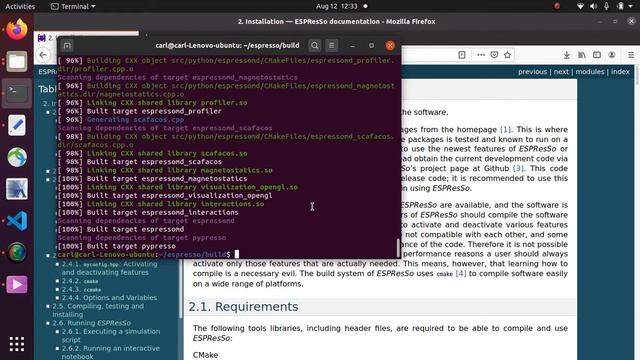Click '[100%] Built target espressomd_interactions' line
Screen dimensions: 640x360
pos(148,212)
